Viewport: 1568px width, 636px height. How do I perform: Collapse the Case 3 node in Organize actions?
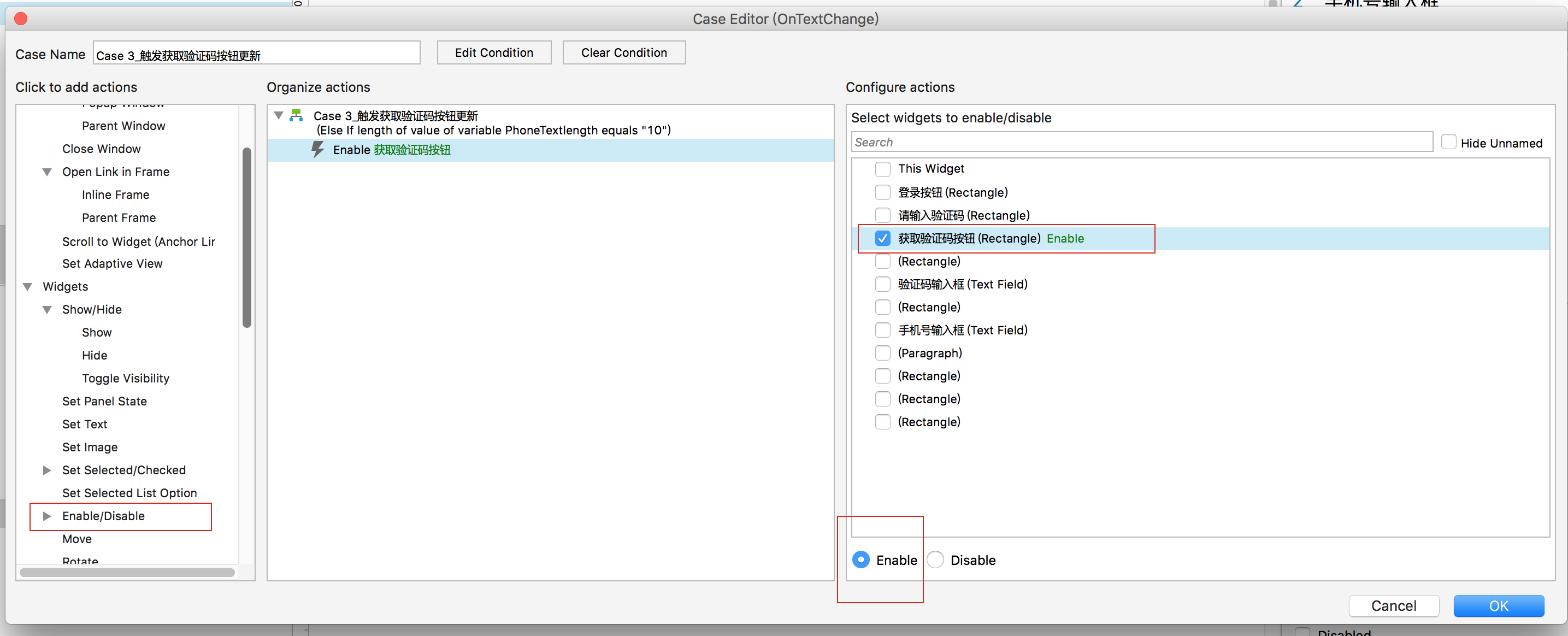(x=279, y=115)
